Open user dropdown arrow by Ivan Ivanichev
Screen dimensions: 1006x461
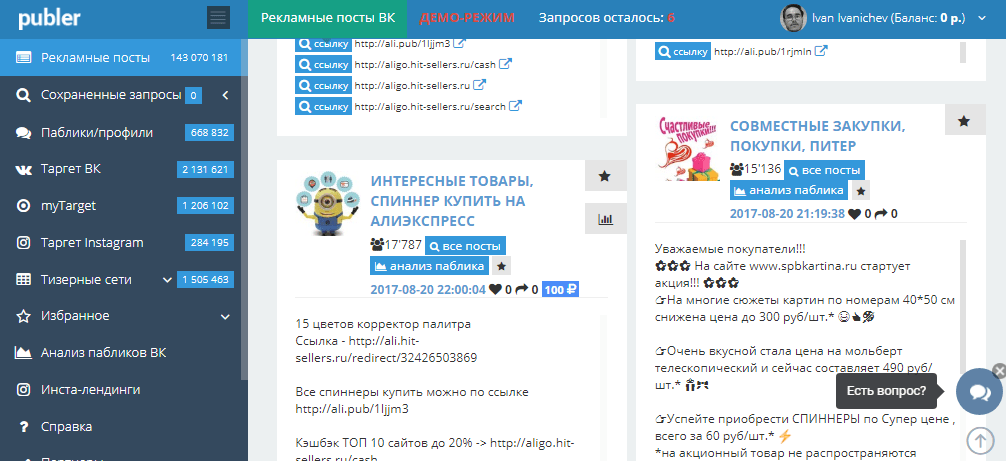pyautogui.click(x=982, y=19)
